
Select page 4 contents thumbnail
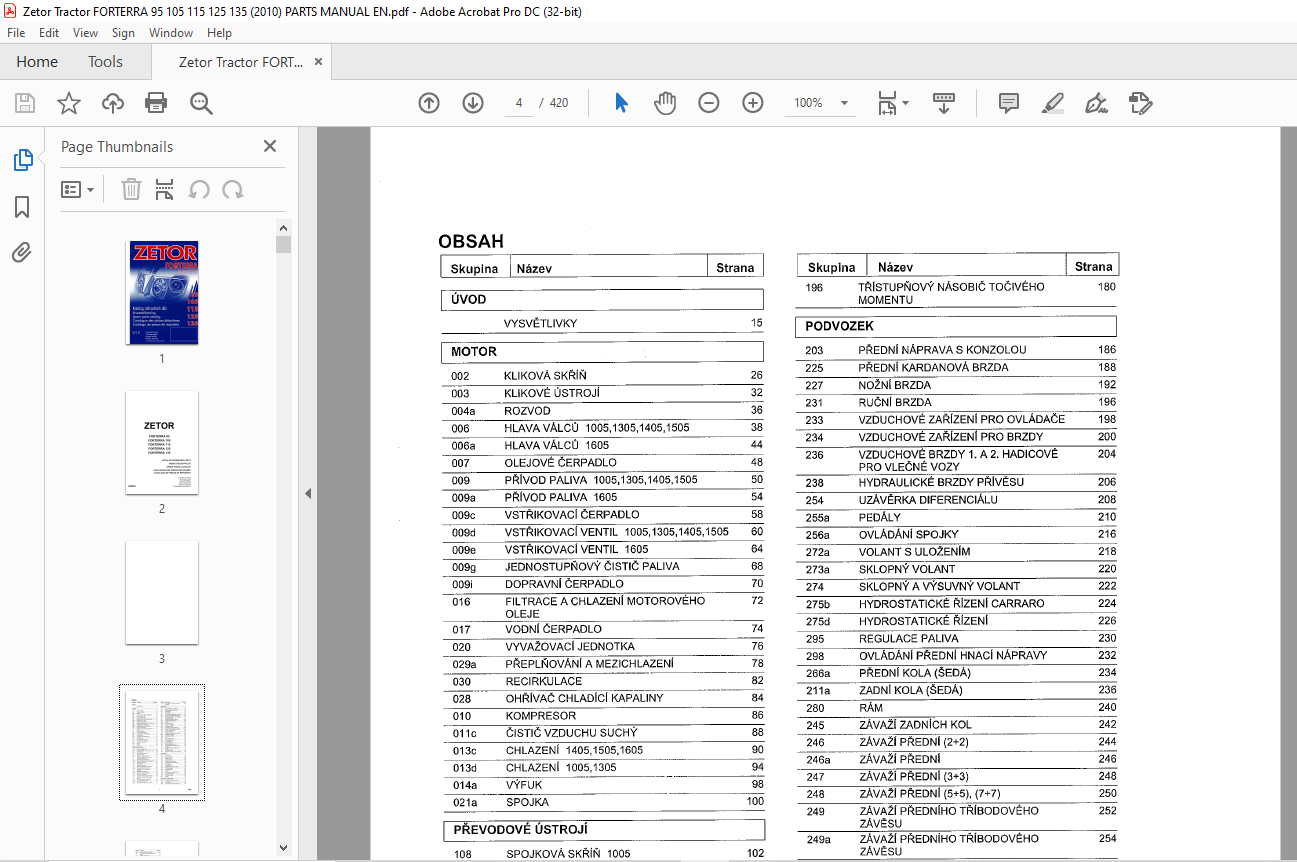[162, 742]
